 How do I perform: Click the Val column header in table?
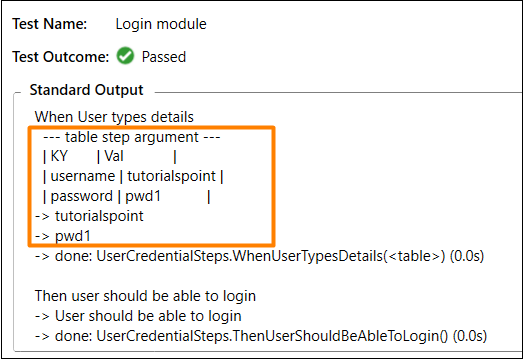coord(114,156)
